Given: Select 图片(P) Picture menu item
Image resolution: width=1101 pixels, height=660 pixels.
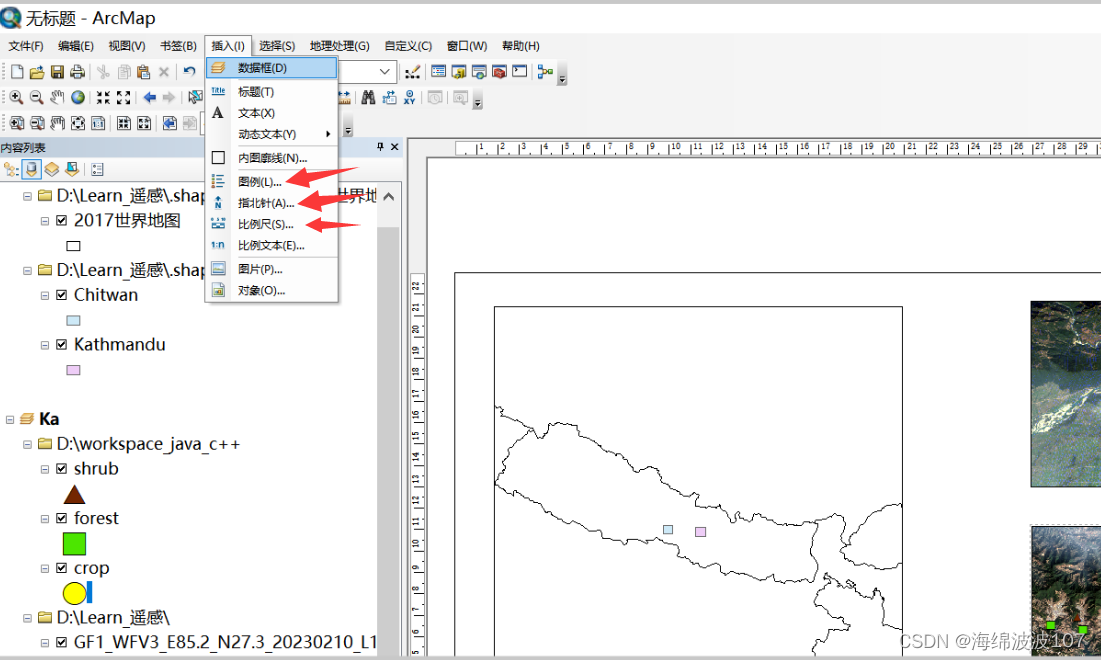Looking at the screenshot, I should point(272,269).
